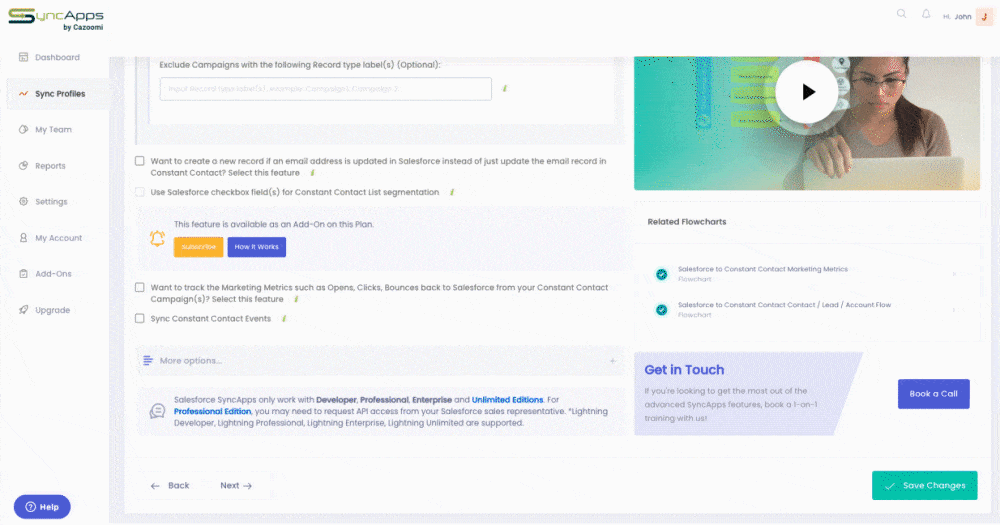The width and height of the screenshot is (1000, 525).
Task: Click the Book a Call button
Action: [x=934, y=394]
